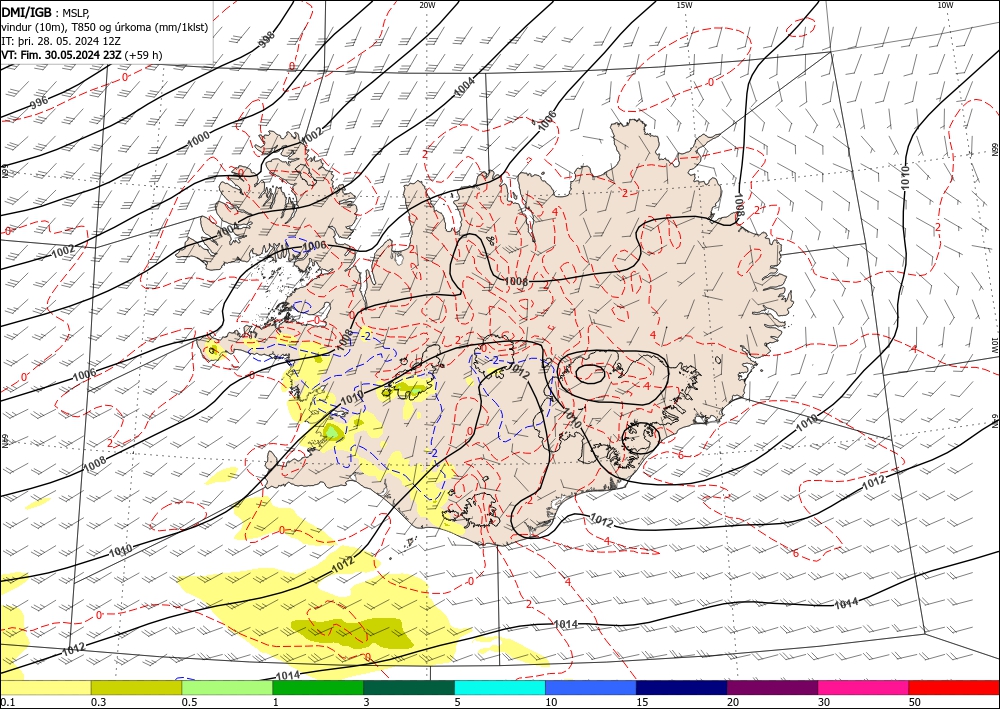Click the olive 0.3–0.5 legend color band
The height and width of the screenshot is (709, 1000).
(136, 687)
